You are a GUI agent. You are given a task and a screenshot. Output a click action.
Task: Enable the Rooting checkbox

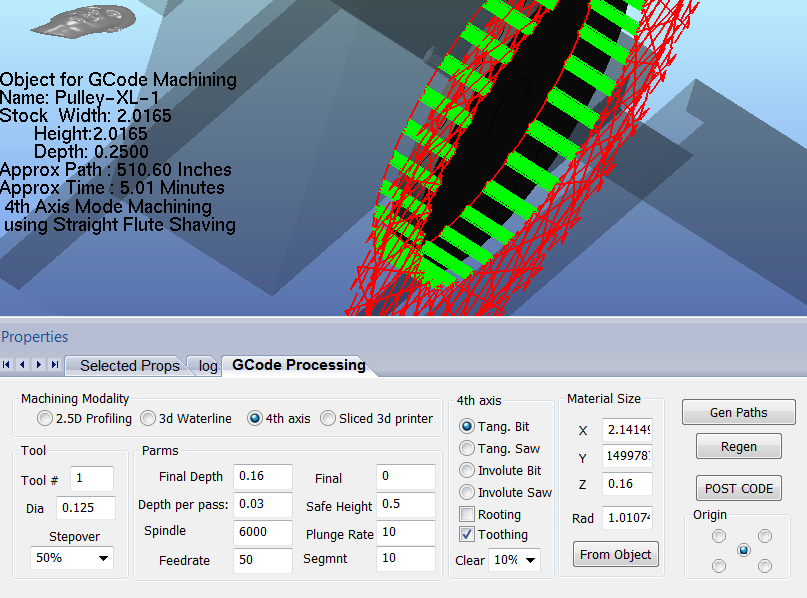pos(467,515)
